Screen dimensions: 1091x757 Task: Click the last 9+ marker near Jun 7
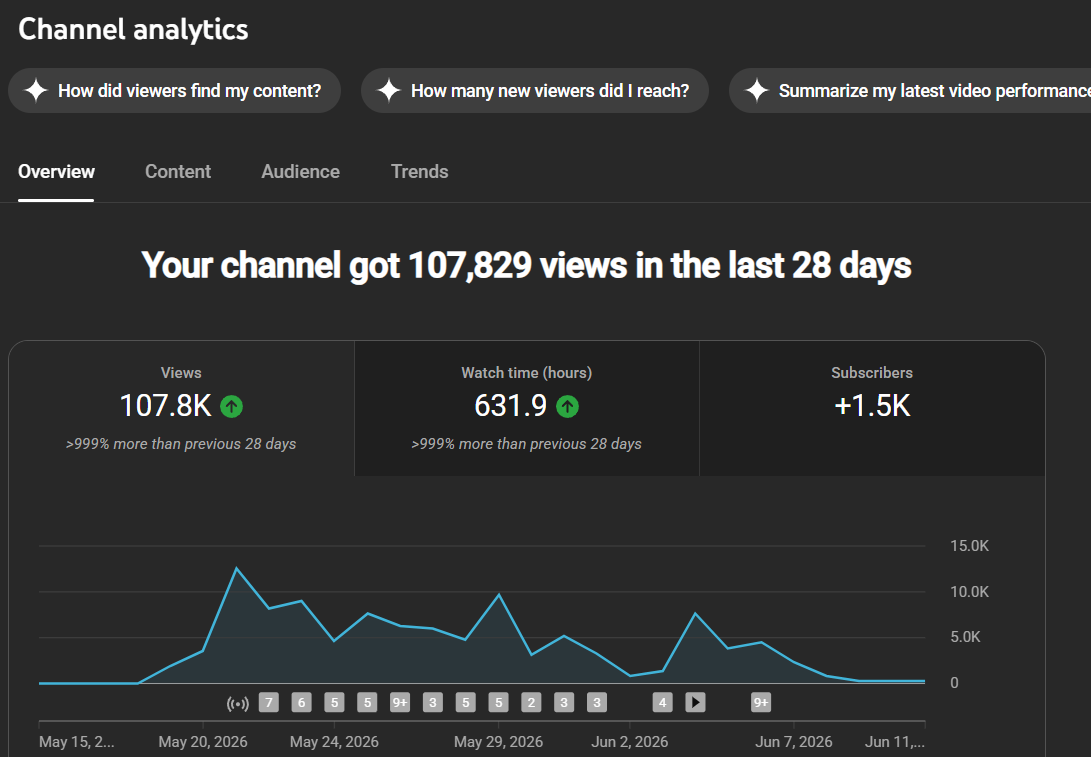click(x=761, y=703)
